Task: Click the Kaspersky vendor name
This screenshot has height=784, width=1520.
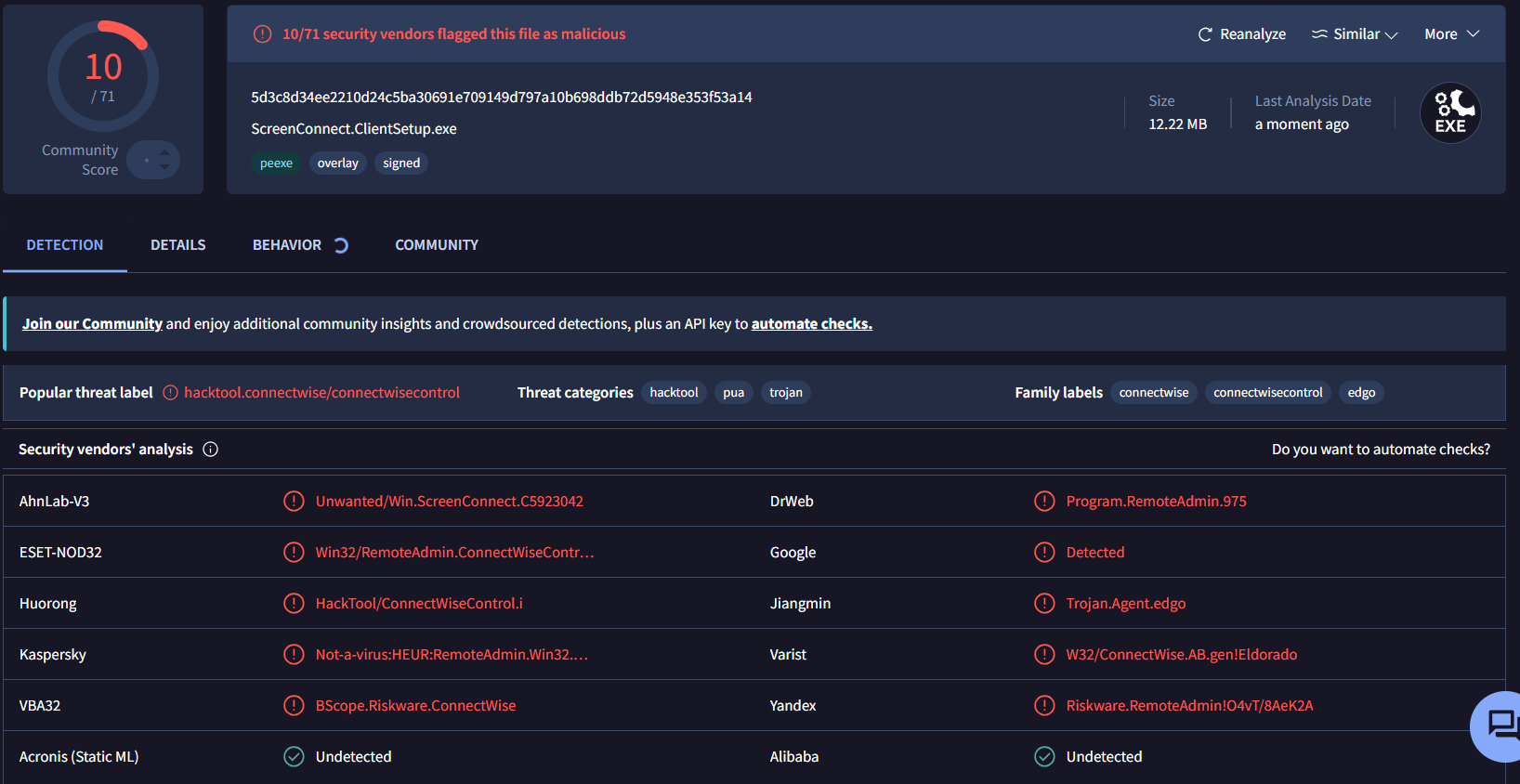Action: point(53,655)
